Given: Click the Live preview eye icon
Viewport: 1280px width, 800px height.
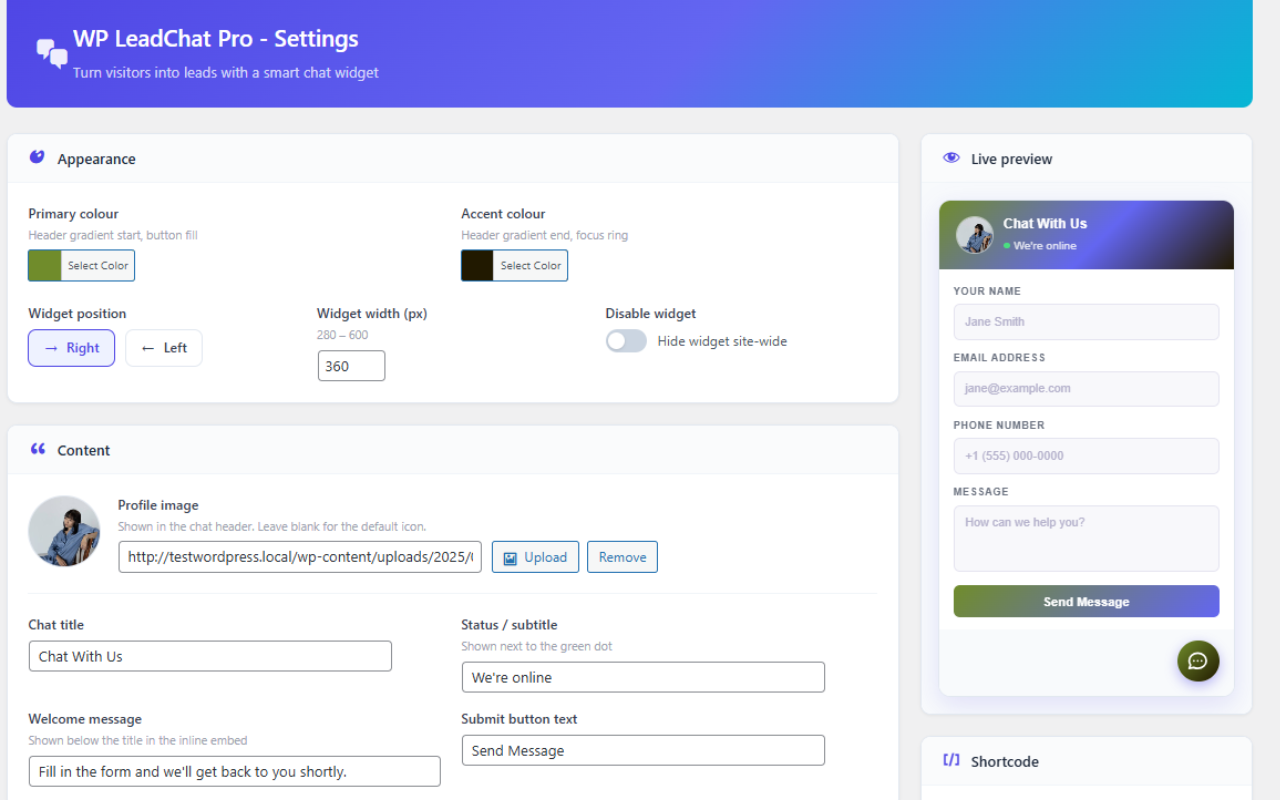Looking at the screenshot, I should tap(951, 158).
